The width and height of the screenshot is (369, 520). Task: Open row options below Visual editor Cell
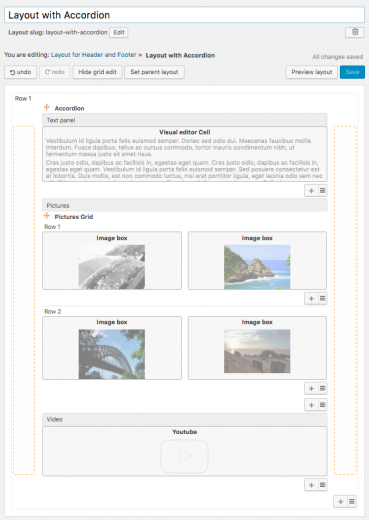[322, 191]
